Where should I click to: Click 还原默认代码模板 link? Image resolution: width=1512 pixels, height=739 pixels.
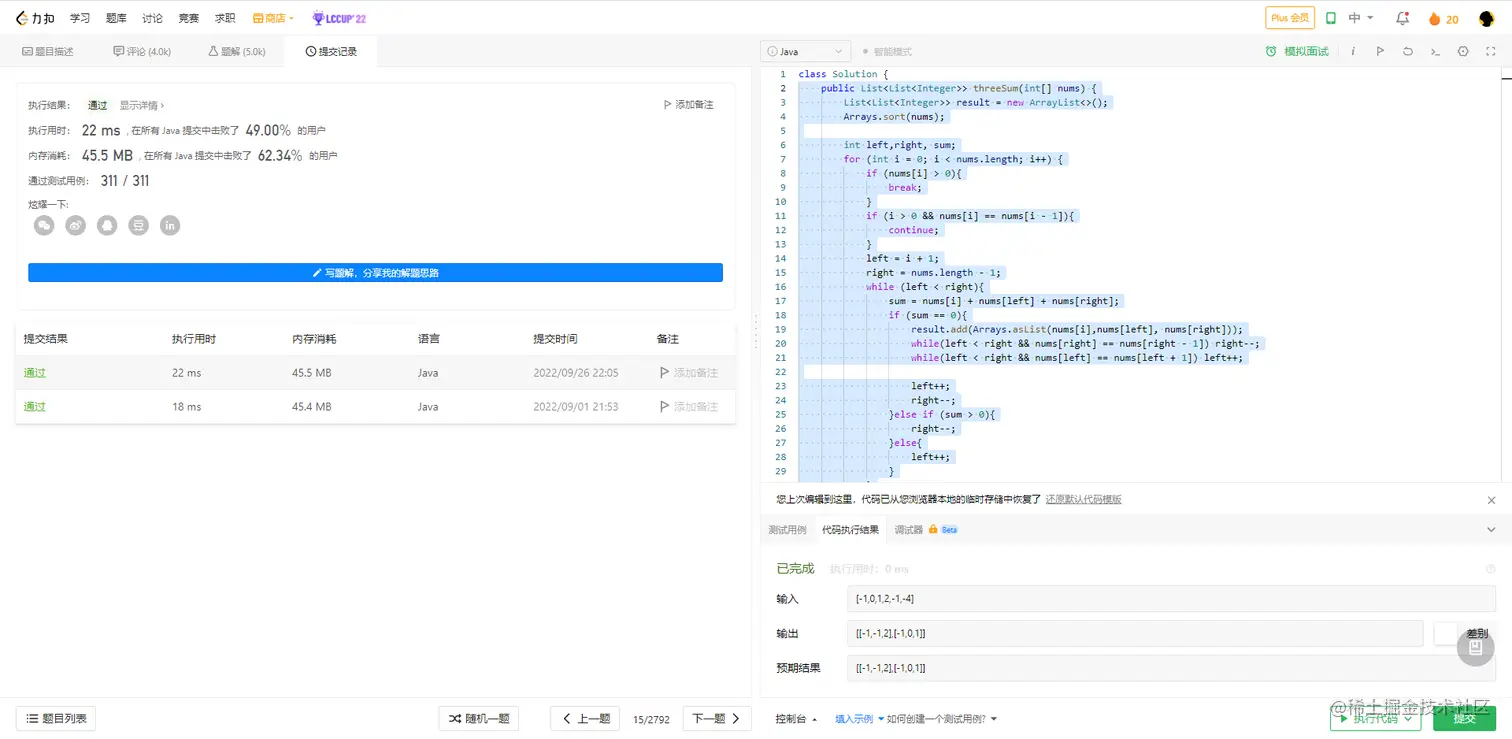1083,500
